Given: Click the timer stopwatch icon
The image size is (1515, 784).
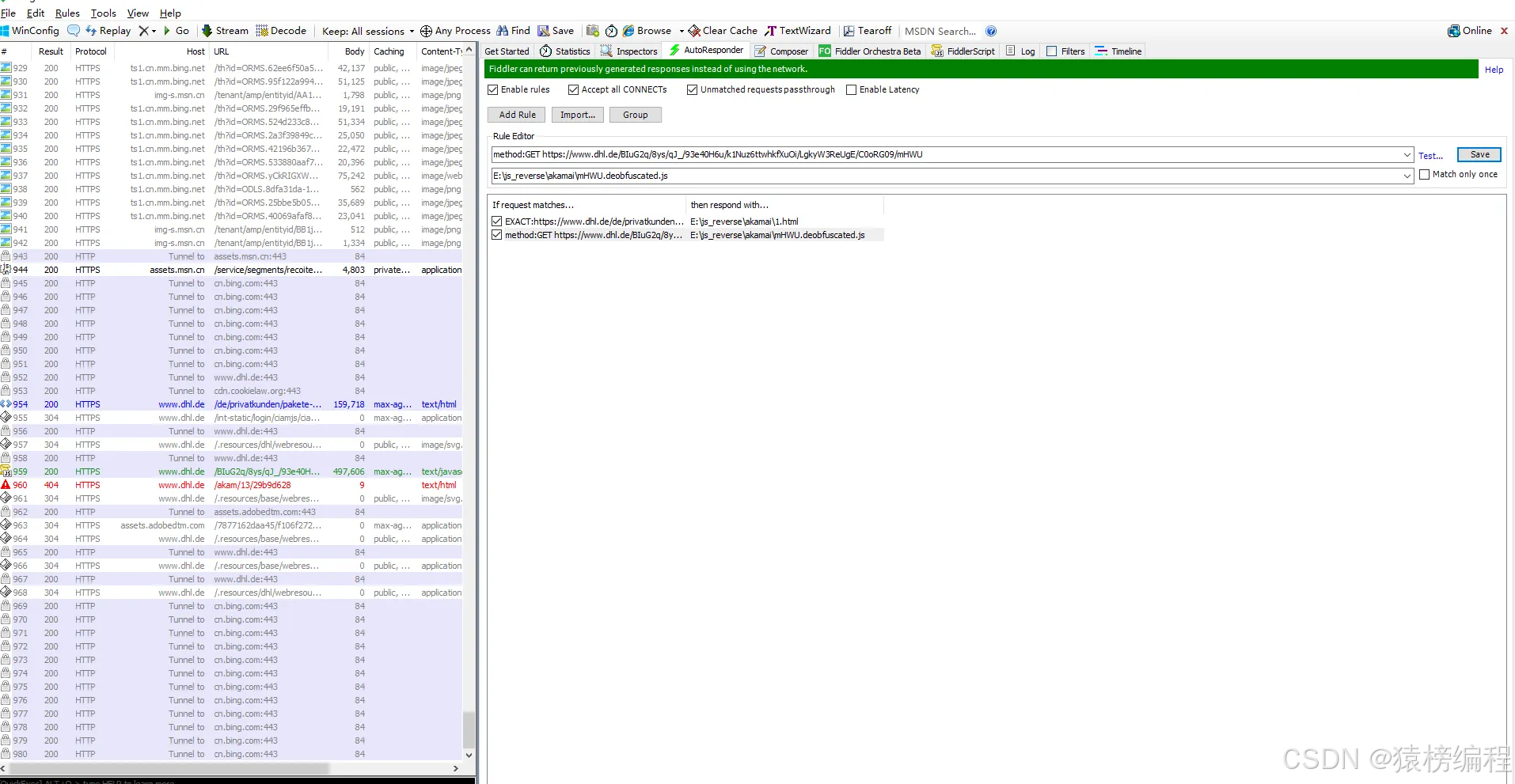Looking at the screenshot, I should coord(611,31).
